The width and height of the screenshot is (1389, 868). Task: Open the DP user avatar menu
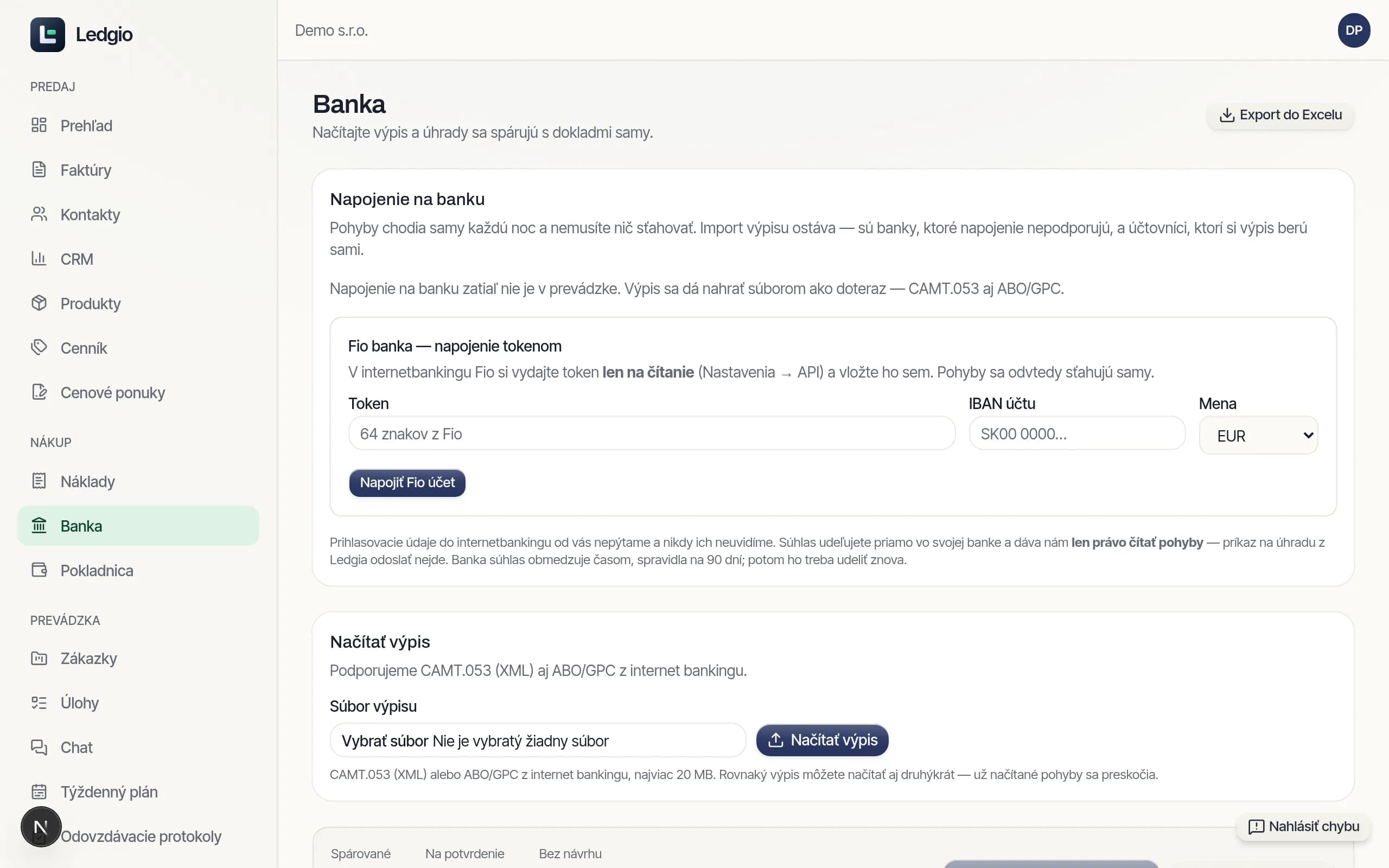coord(1353,30)
